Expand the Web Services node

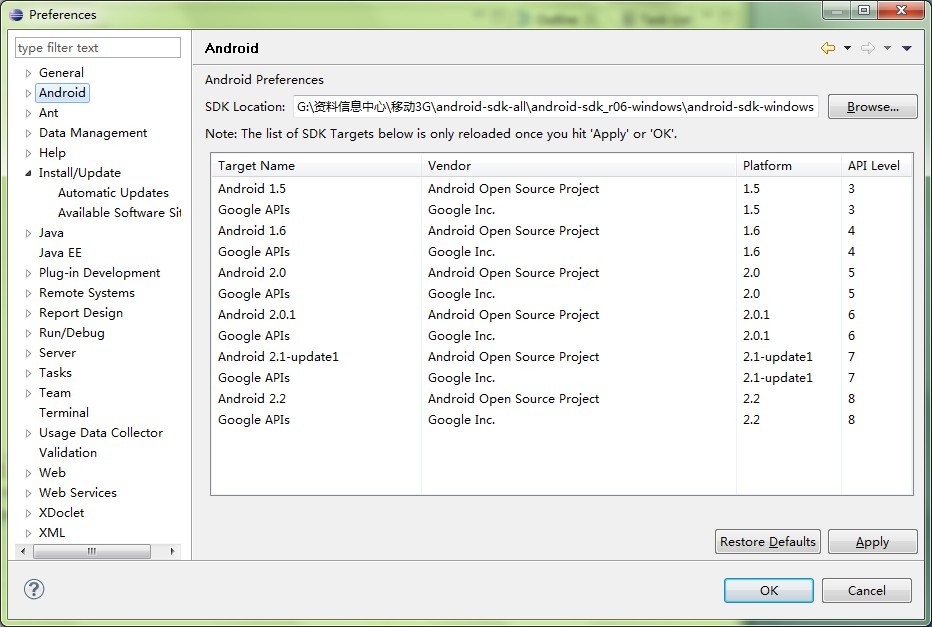click(x=28, y=493)
